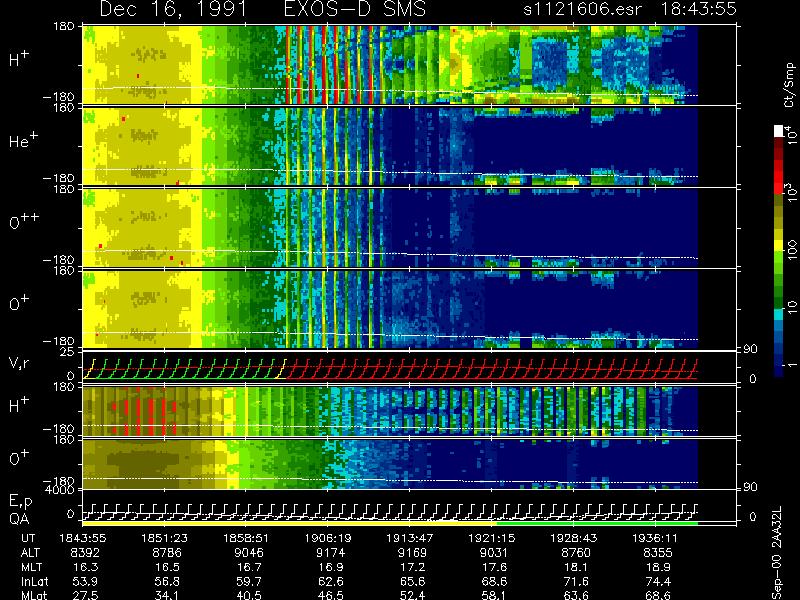The height and width of the screenshot is (600, 800).
Task: Click InLat value '62.6'
Action: point(331,581)
